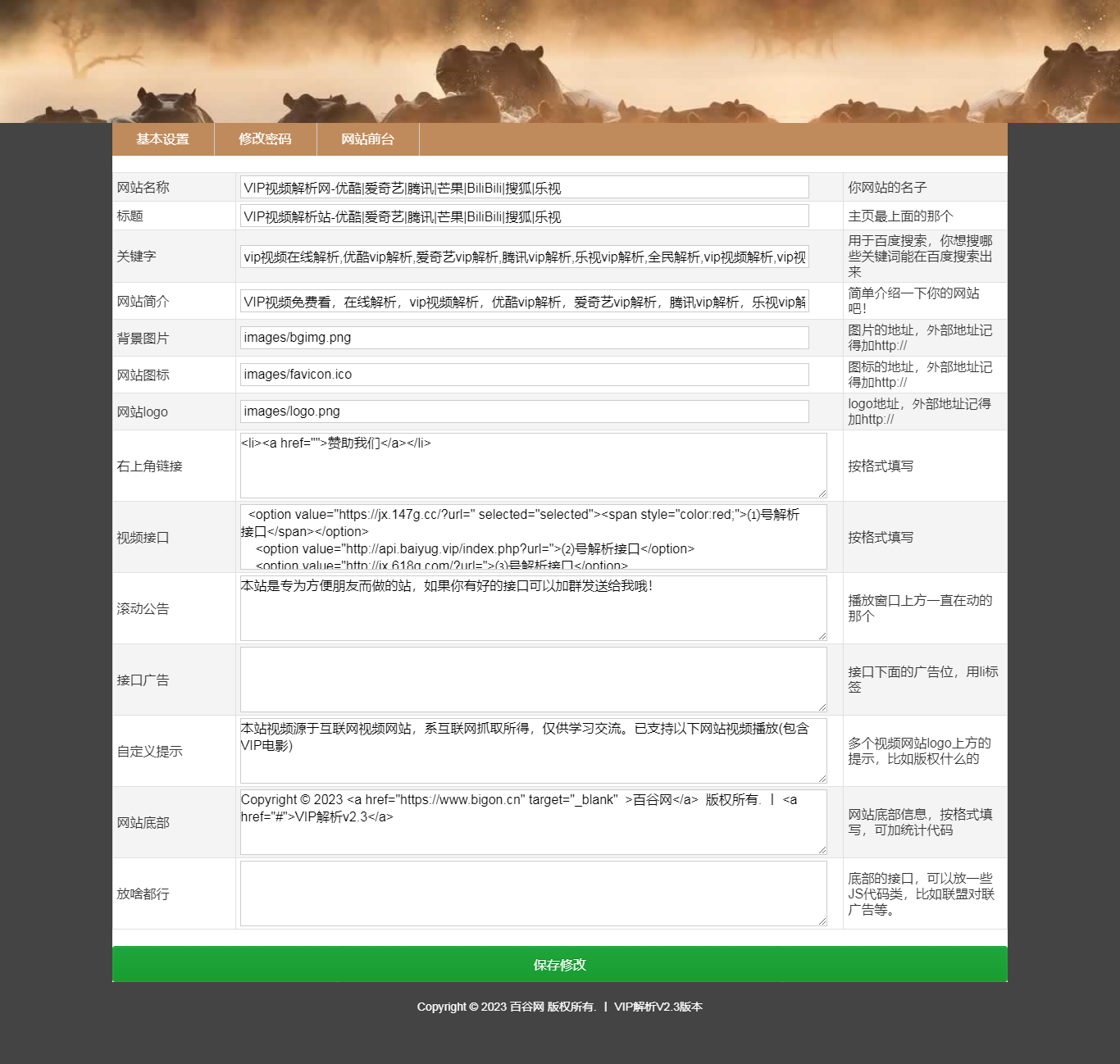Click the 网站名称 row label
This screenshot has height=1064, width=1120.
(x=143, y=188)
